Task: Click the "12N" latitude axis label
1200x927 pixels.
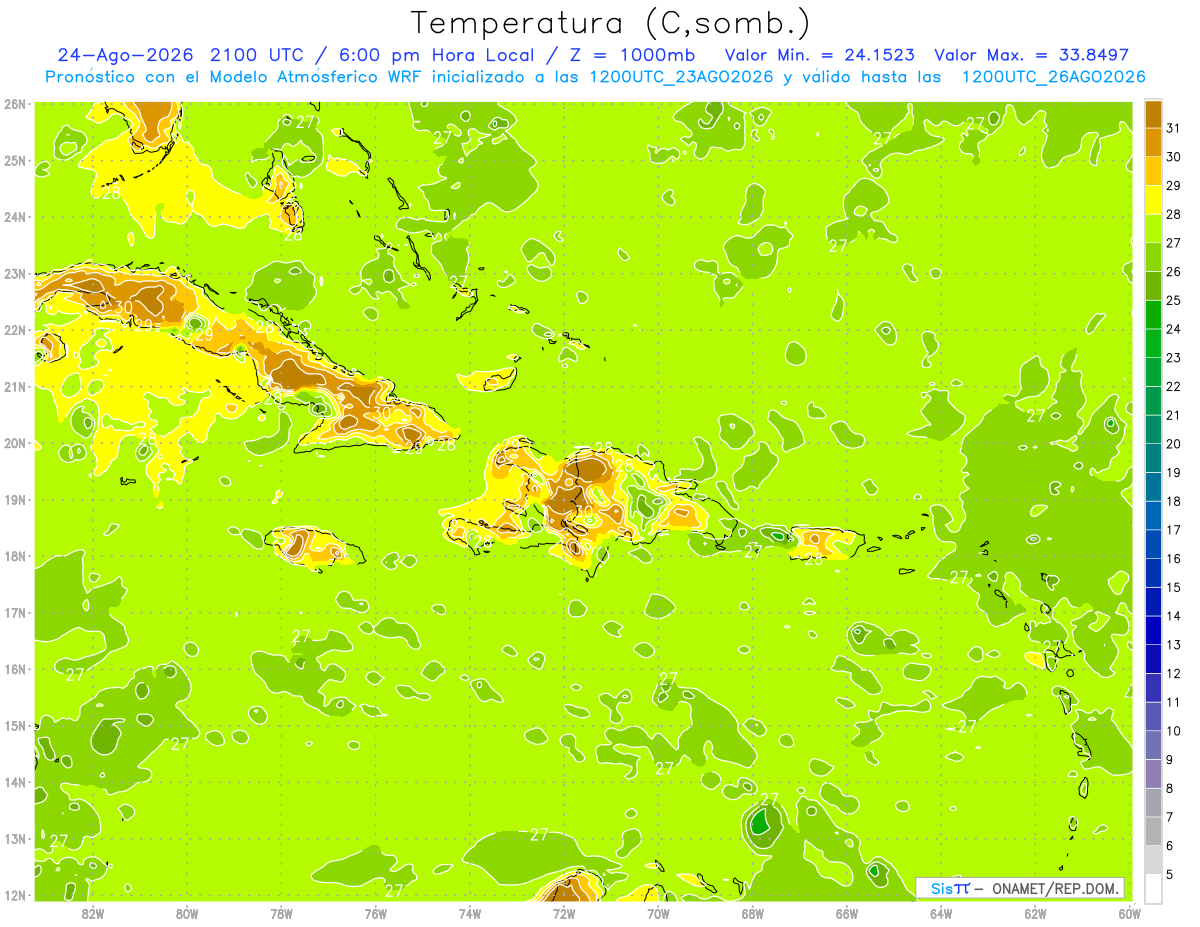Action: pos(15,895)
